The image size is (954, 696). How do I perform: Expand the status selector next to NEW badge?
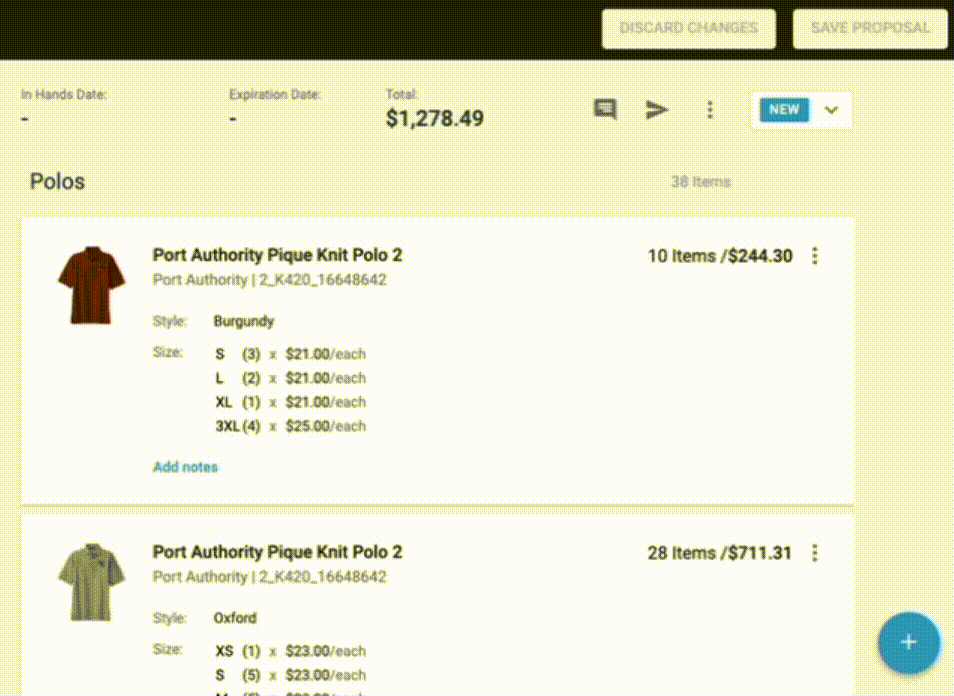(x=831, y=110)
